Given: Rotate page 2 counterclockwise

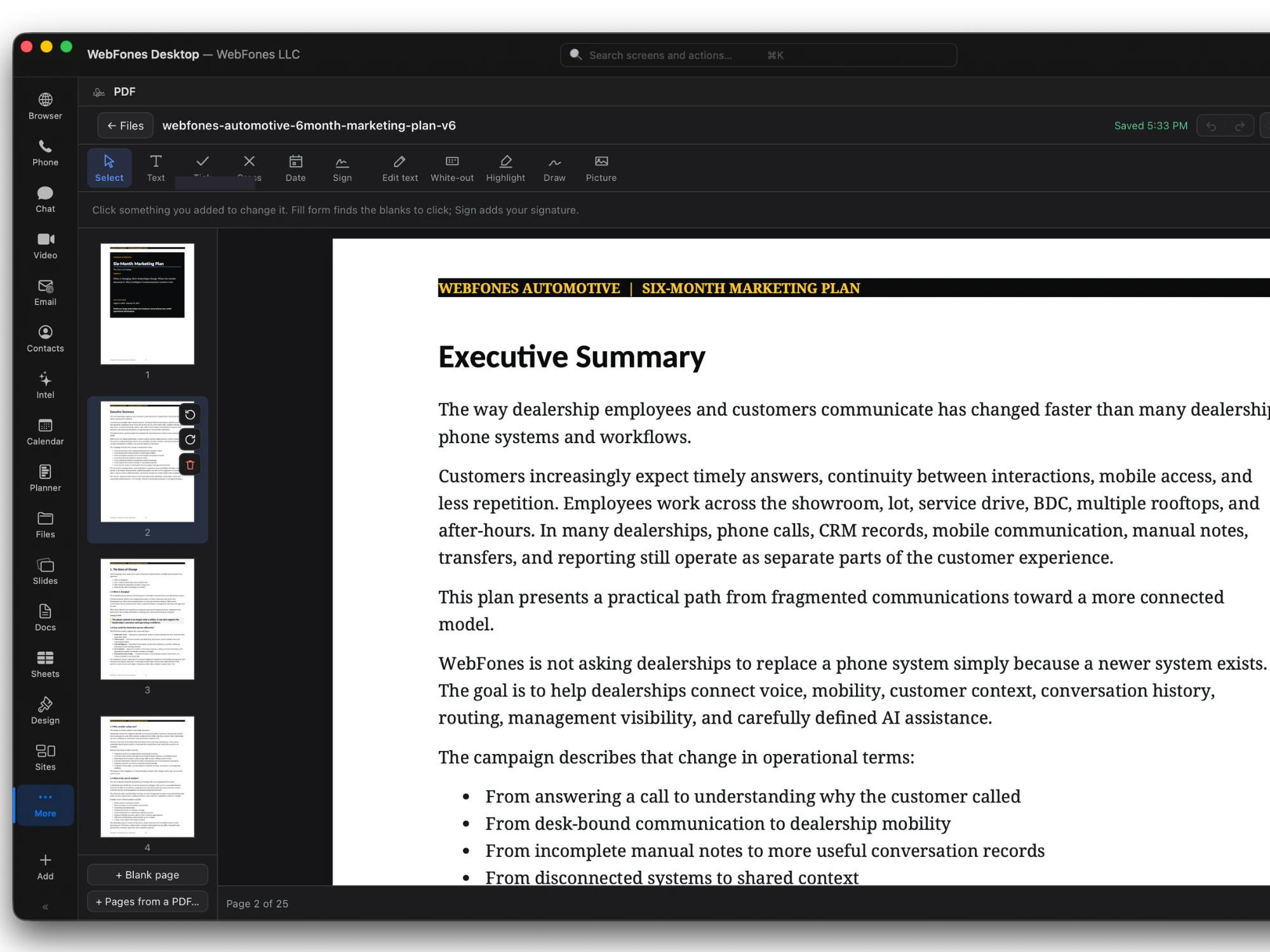Looking at the screenshot, I should point(190,415).
